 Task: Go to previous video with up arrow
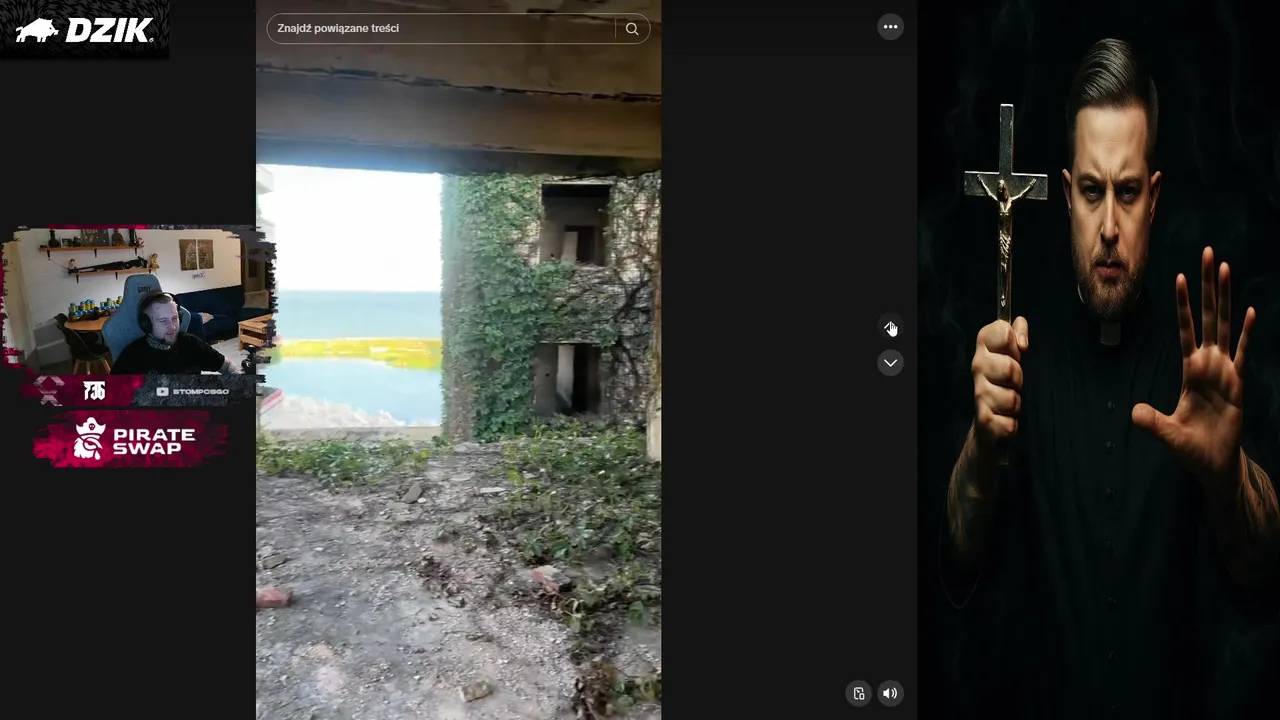click(x=890, y=328)
